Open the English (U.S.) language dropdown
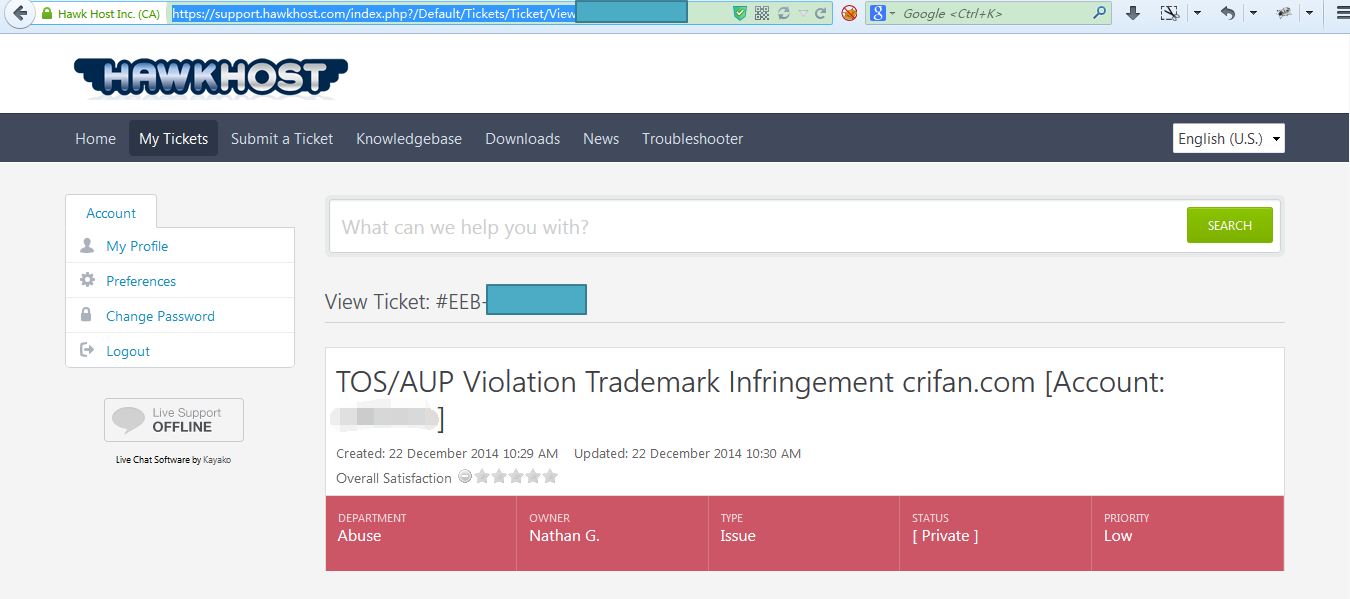 pyautogui.click(x=1228, y=139)
